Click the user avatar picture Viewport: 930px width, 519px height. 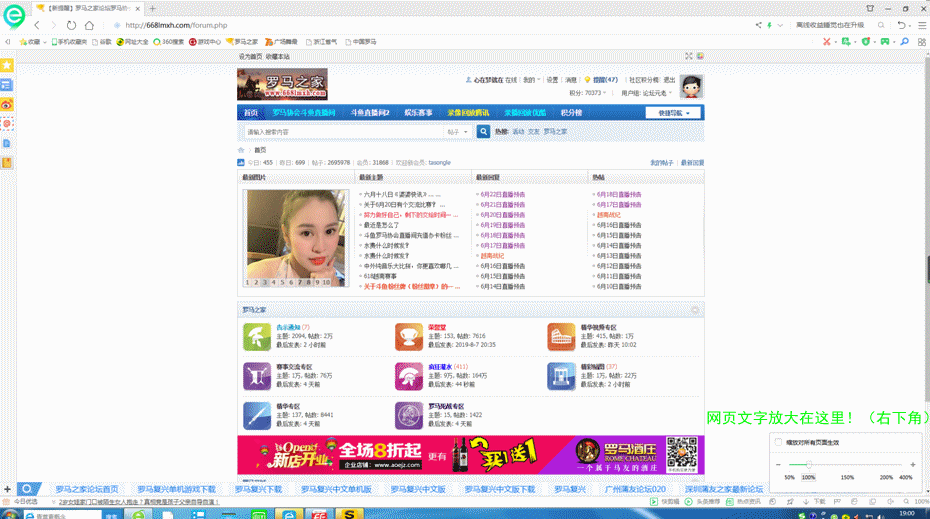coord(692,87)
